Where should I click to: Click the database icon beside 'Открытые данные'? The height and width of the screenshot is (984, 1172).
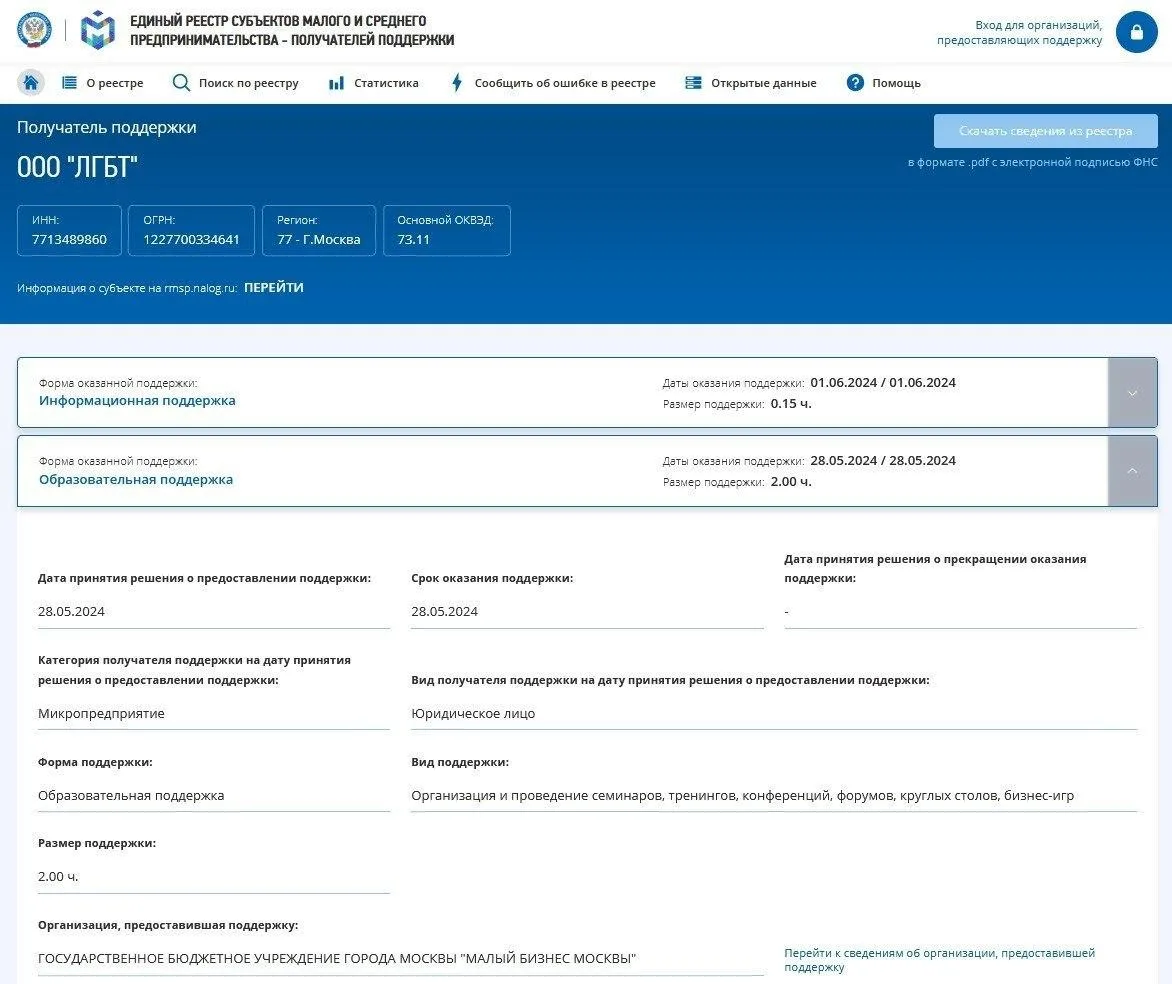693,82
